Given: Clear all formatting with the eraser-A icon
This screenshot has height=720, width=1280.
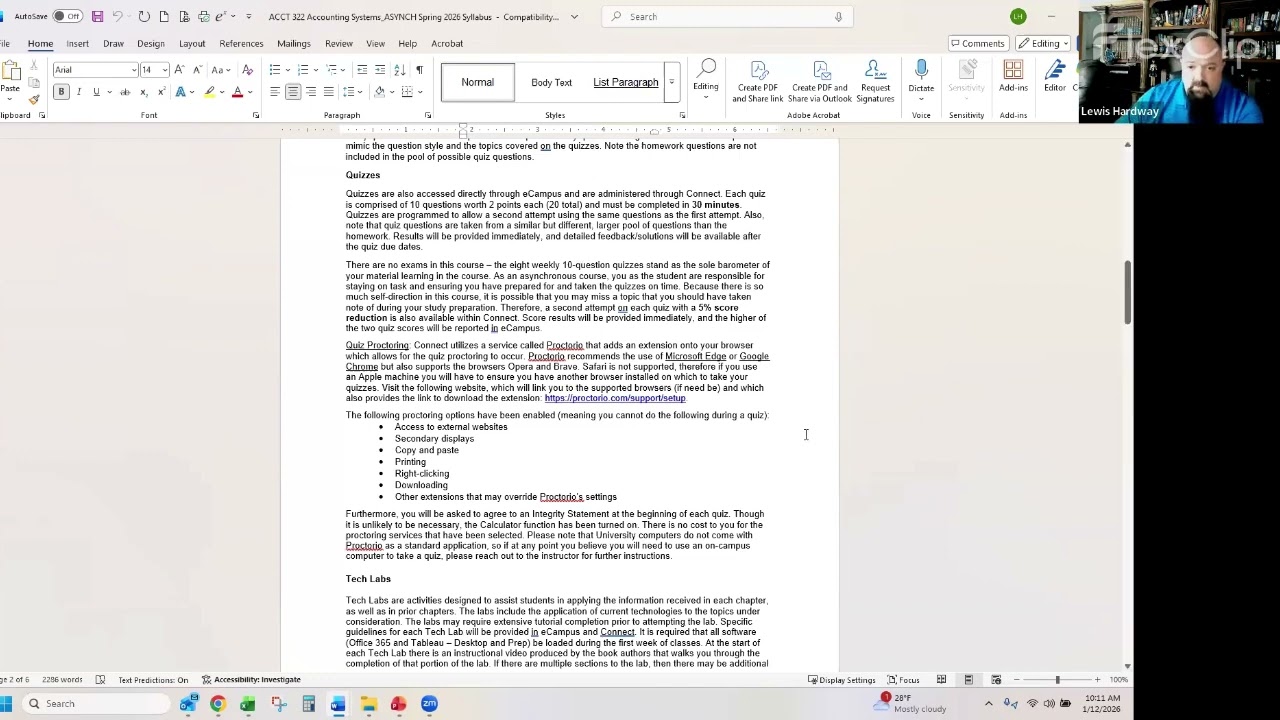Looking at the screenshot, I should (x=247, y=70).
